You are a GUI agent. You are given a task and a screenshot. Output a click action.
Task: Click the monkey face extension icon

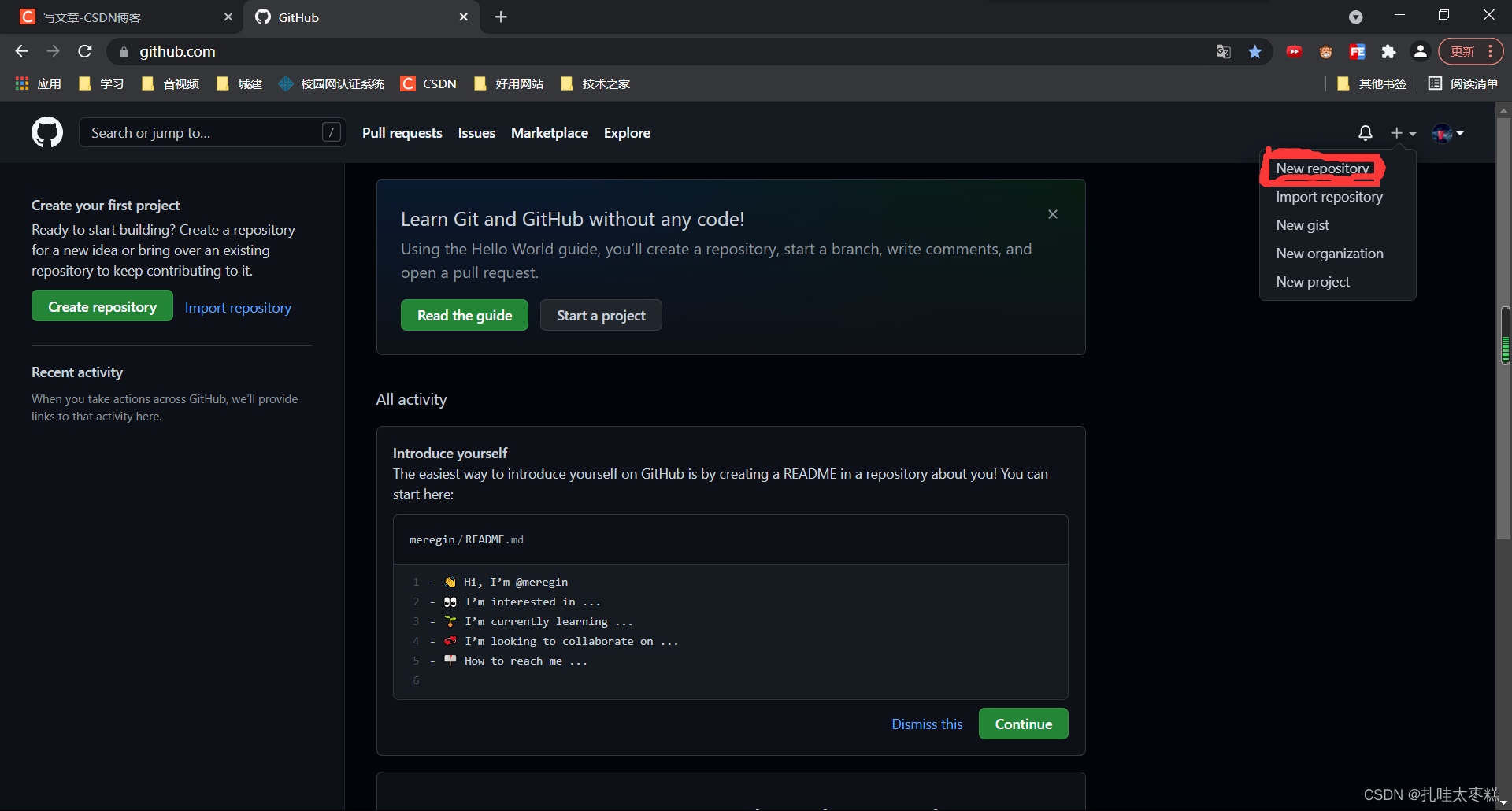1325,52
